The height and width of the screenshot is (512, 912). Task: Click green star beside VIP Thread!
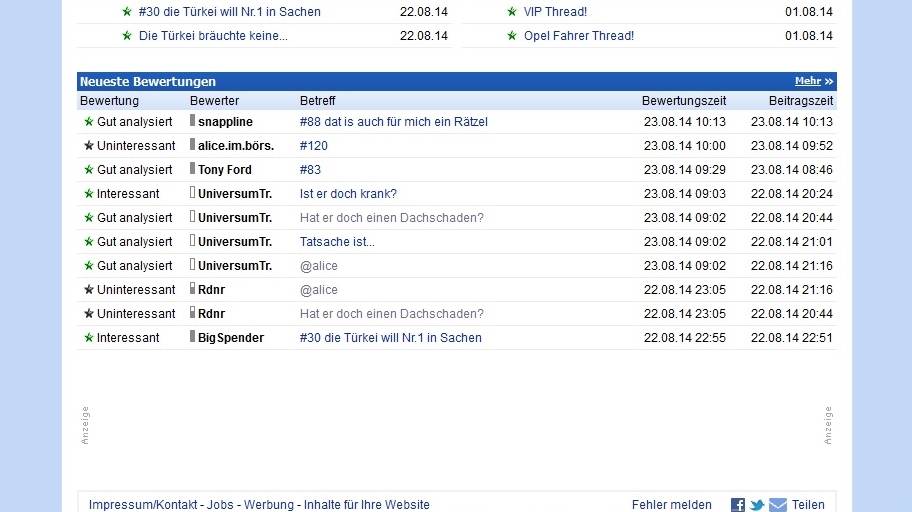[512, 12]
